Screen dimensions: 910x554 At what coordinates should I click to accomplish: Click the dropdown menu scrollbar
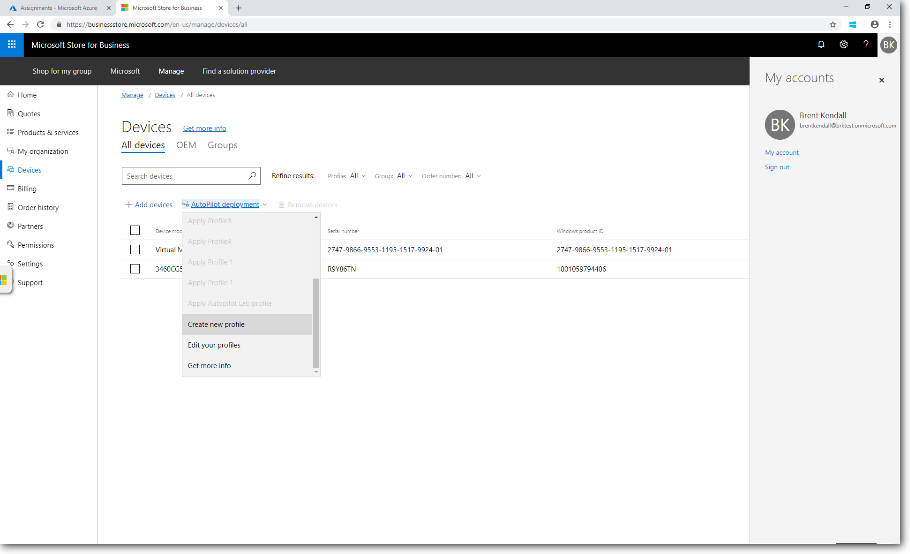(317, 322)
